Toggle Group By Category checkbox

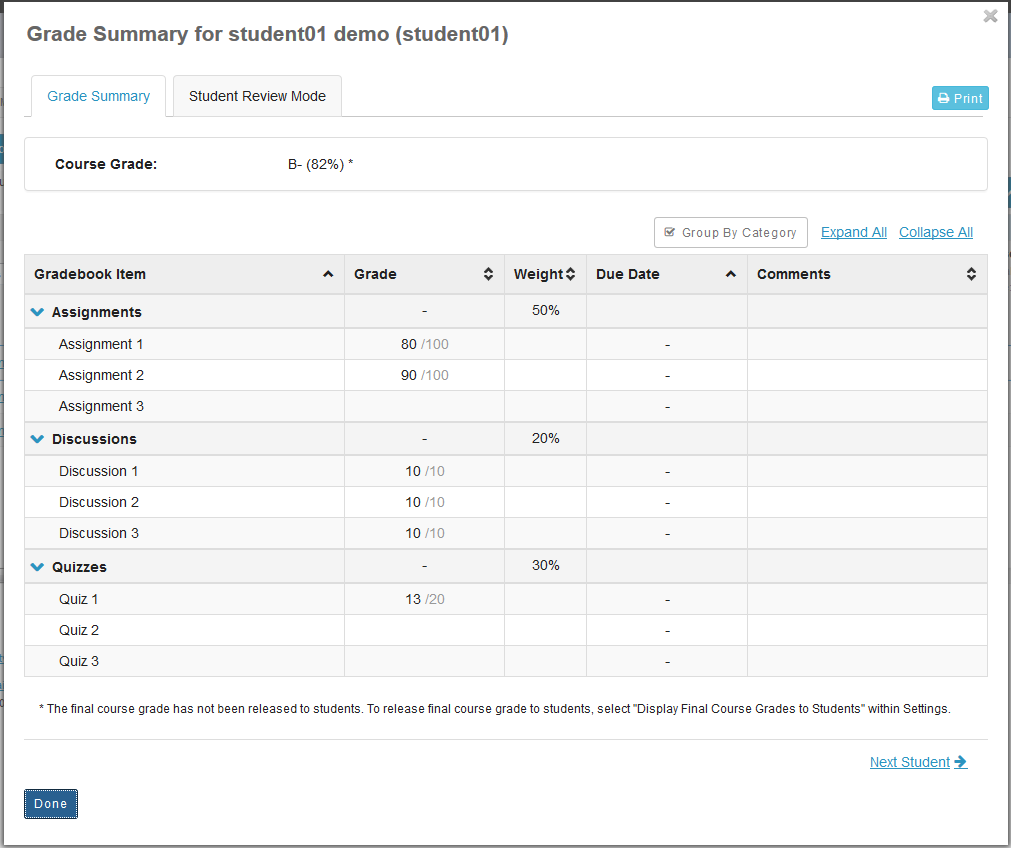pos(731,232)
